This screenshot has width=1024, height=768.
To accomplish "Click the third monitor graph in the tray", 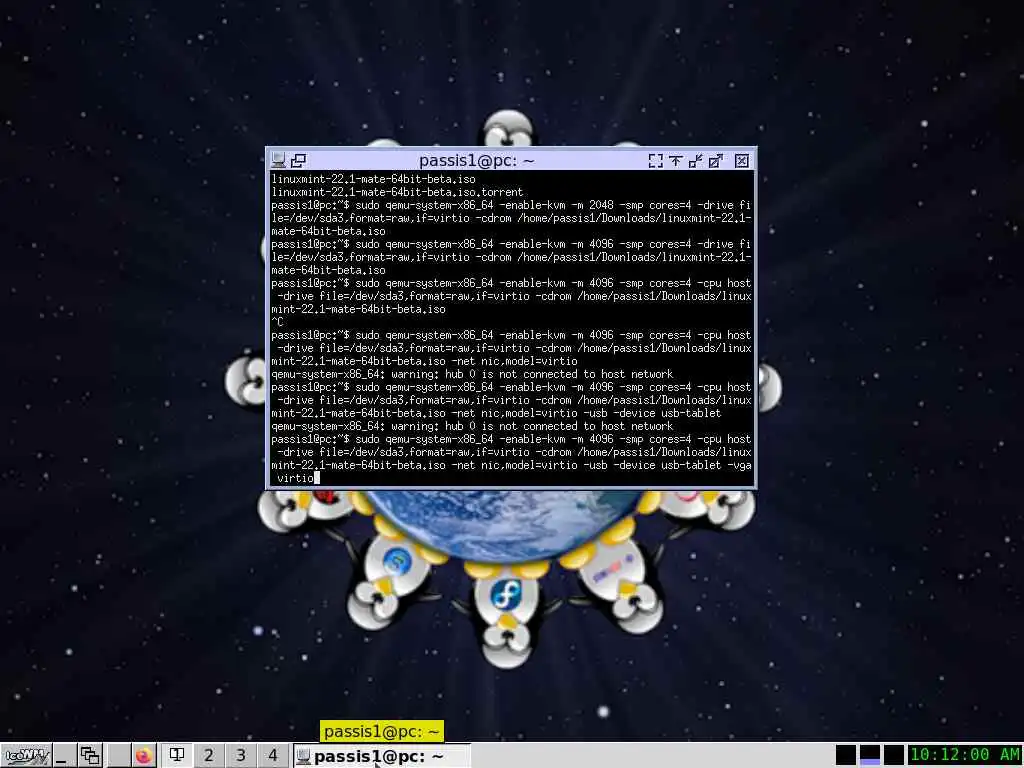I will (x=893, y=755).
